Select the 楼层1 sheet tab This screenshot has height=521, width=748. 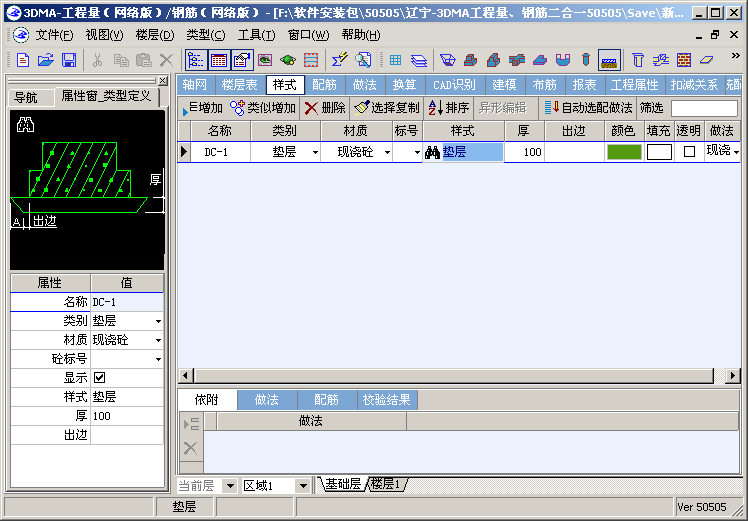click(387, 484)
